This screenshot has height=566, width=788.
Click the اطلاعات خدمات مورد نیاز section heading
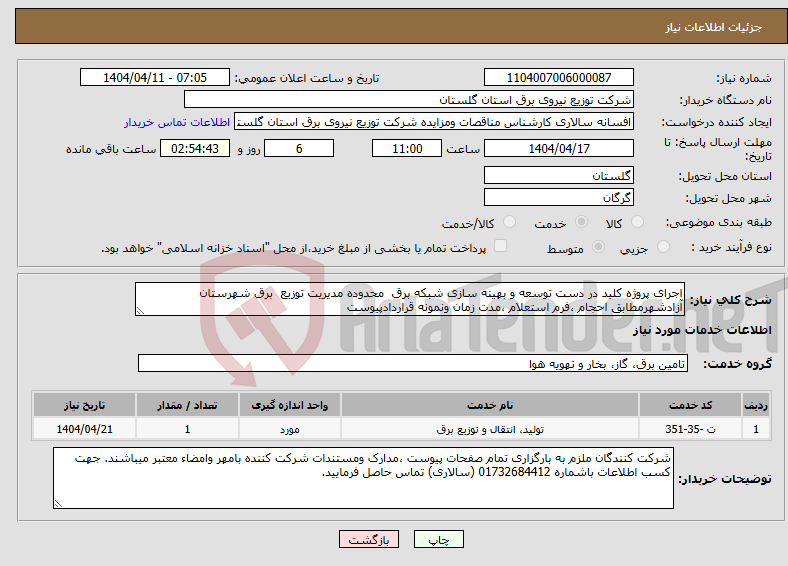702,330
